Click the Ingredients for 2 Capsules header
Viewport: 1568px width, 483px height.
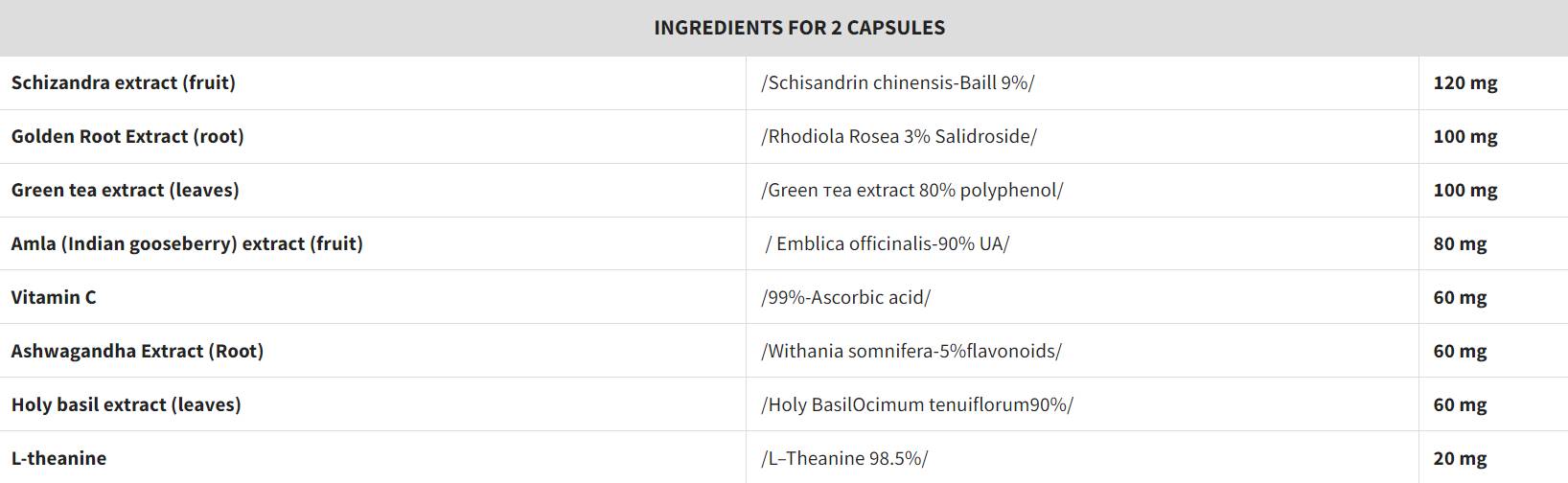[799, 28]
